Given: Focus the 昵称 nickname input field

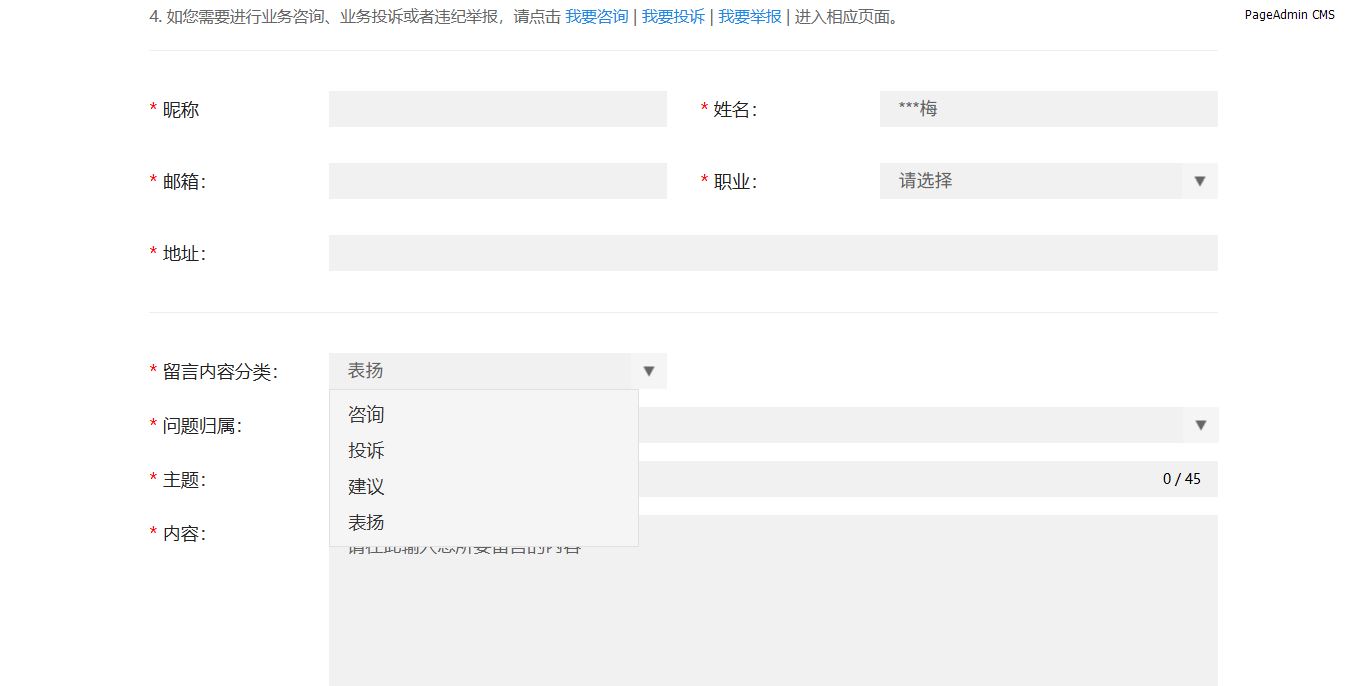Looking at the screenshot, I should [x=497, y=109].
